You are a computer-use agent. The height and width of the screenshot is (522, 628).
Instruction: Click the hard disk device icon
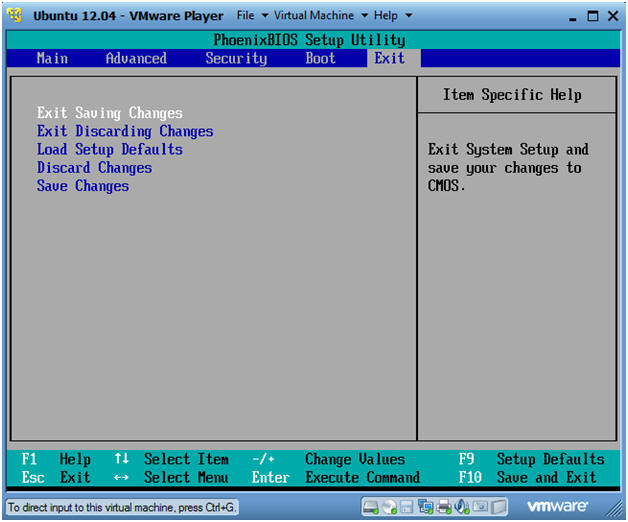click(370, 507)
